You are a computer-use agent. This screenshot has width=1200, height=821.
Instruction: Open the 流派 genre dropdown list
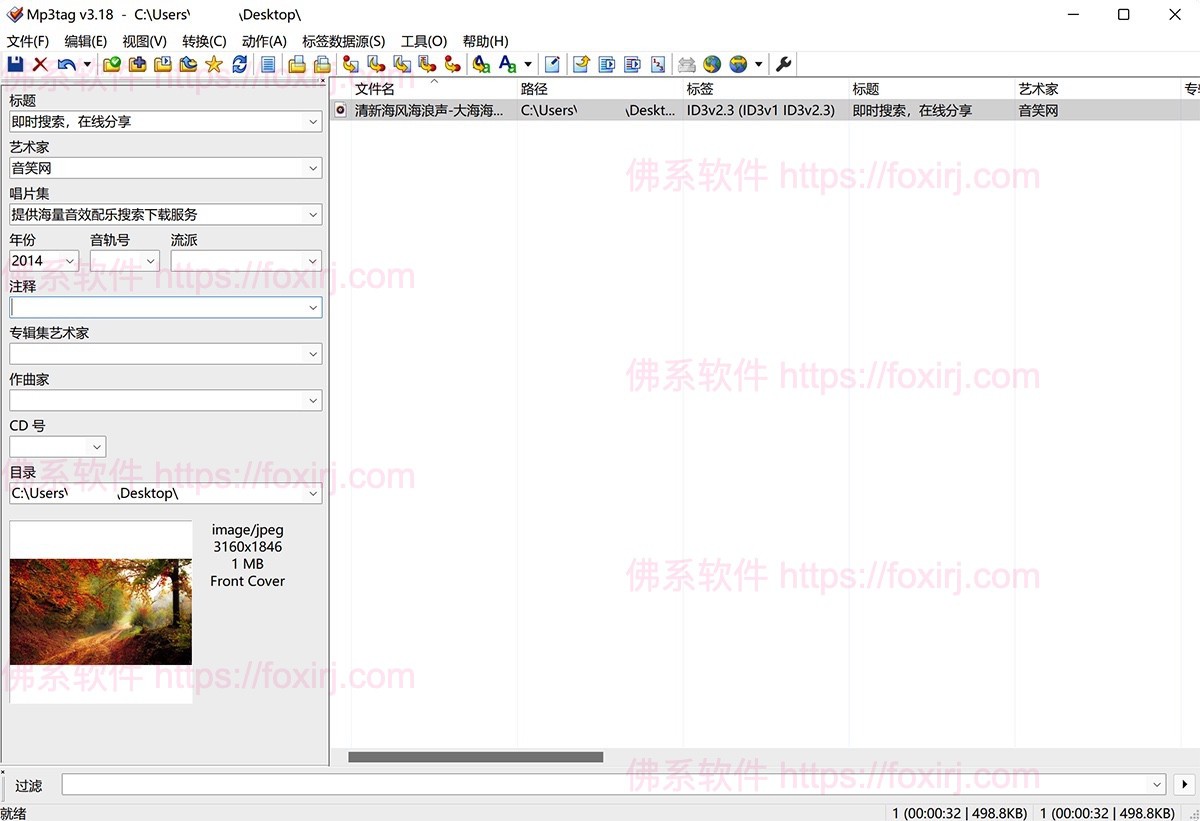[314, 260]
